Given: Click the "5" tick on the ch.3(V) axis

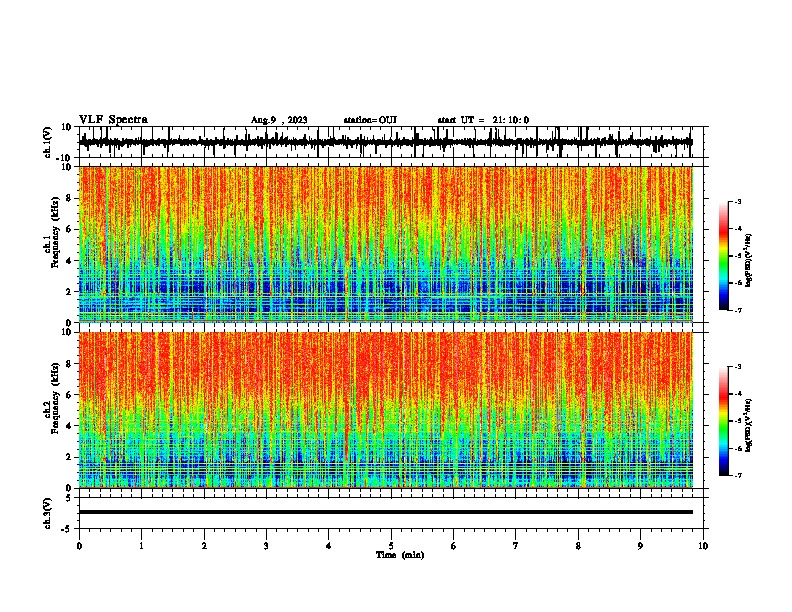Looking at the screenshot, I should pyautogui.click(x=69, y=497).
